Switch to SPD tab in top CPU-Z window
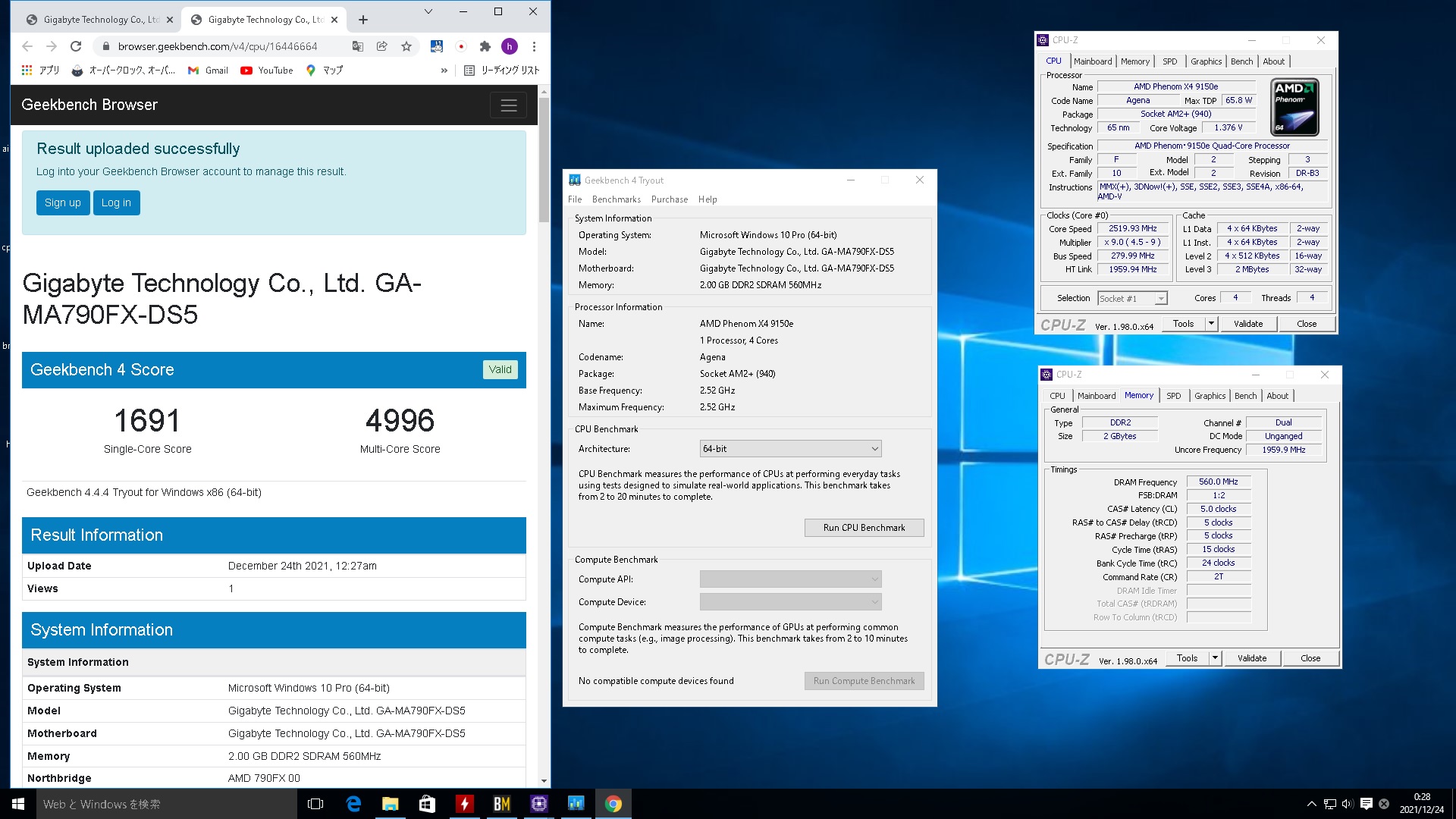Screen dimensions: 1456x819 pos(1170,61)
